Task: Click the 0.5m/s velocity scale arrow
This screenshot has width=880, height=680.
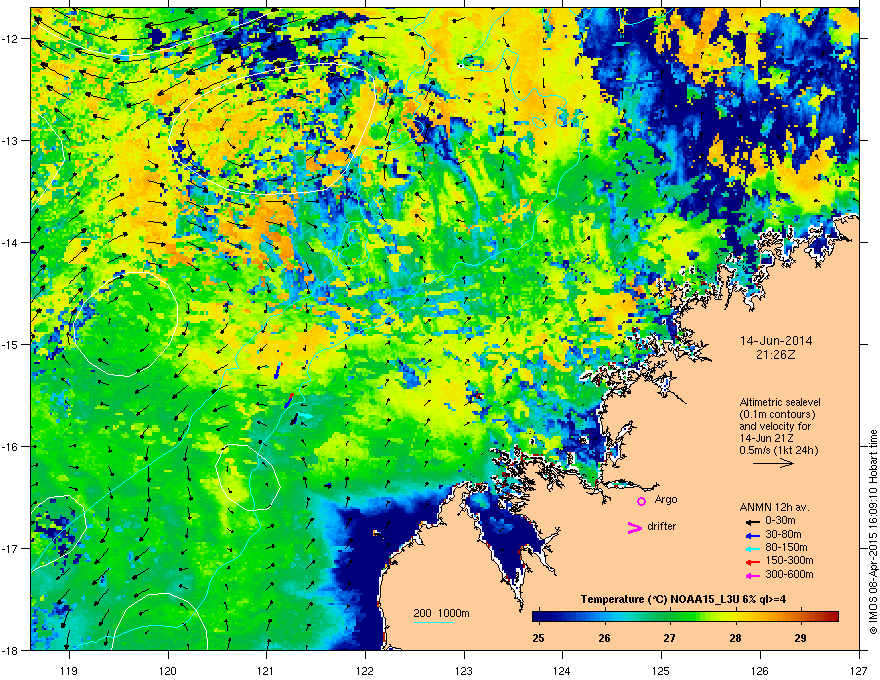Action: tap(773, 463)
